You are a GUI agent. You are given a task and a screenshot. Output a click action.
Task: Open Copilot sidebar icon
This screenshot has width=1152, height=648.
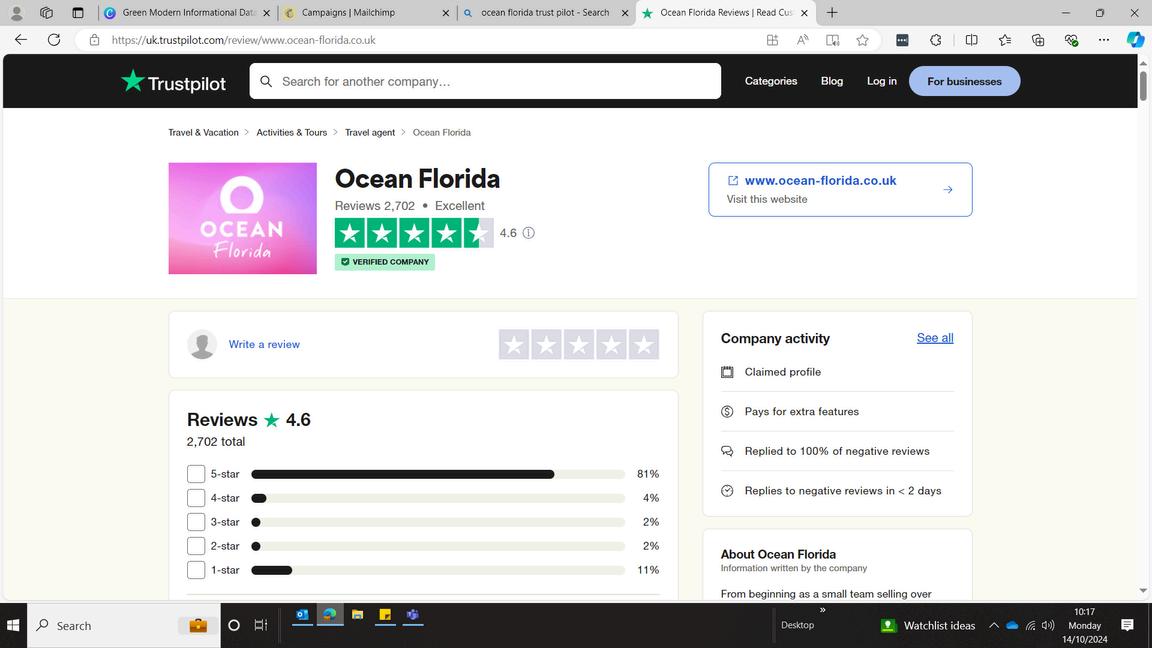pos(1135,40)
